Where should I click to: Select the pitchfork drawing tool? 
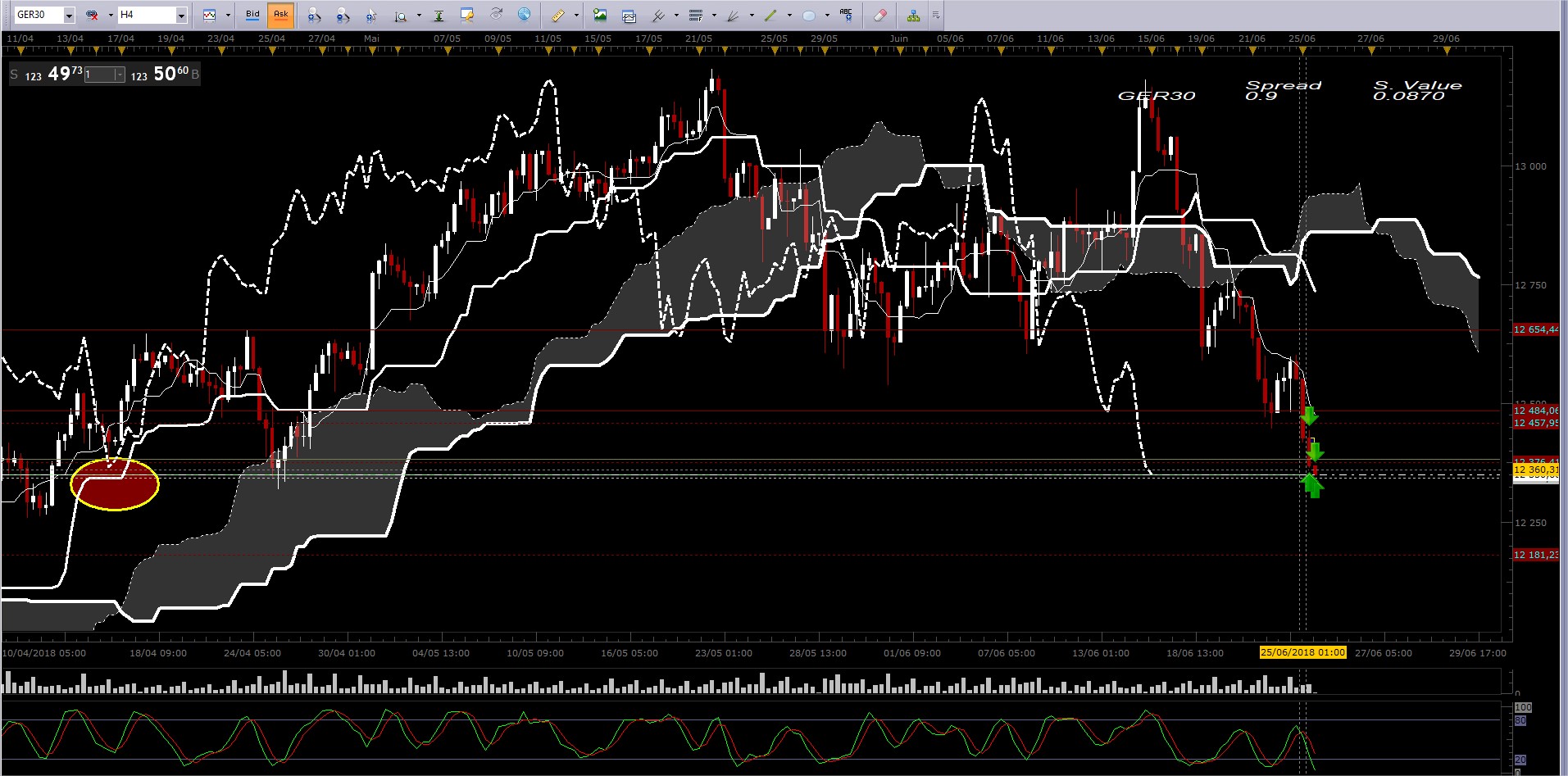(x=657, y=15)
